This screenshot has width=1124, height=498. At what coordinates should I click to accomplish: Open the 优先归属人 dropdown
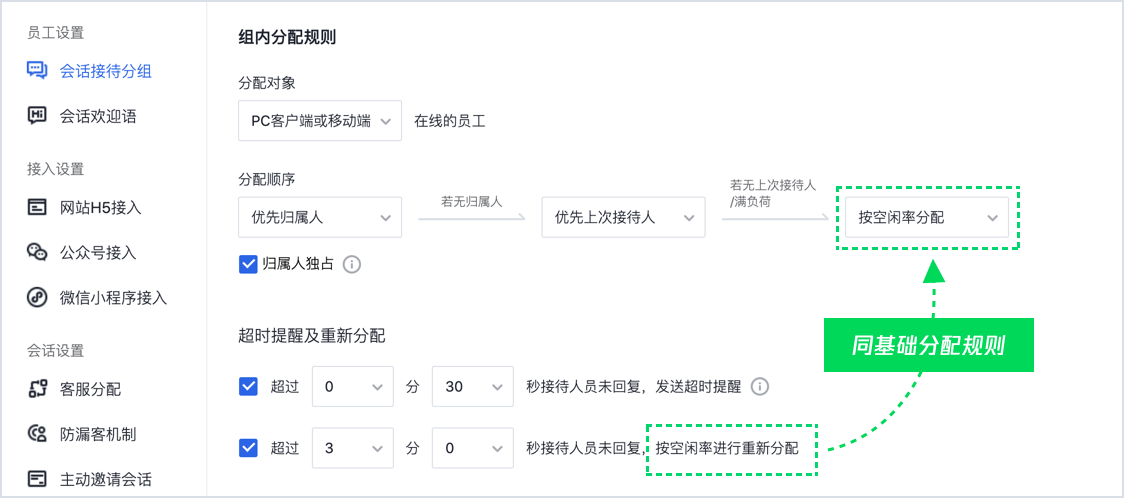pyautogui.click(x=320, y=217)
